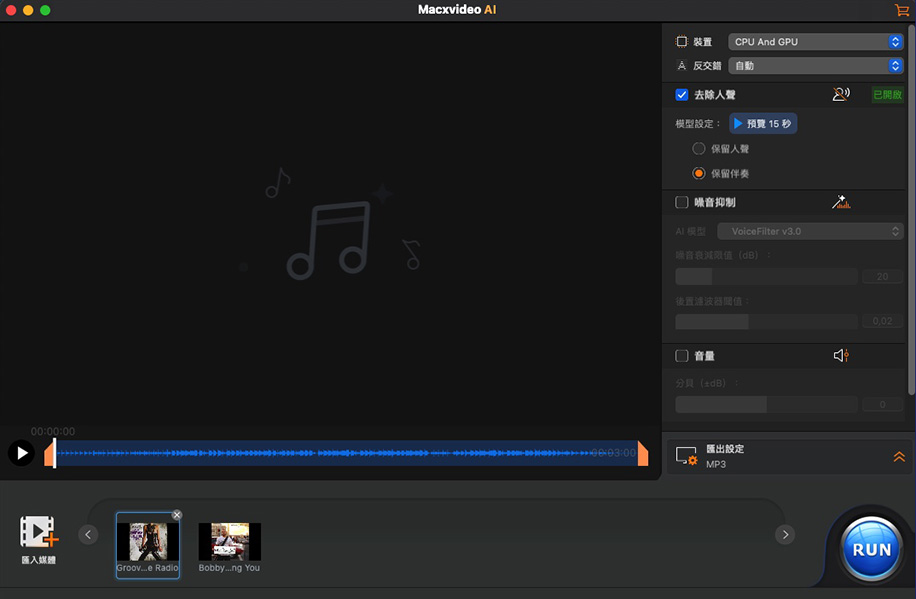The width and height of the screenshot is (916, 599).
Task: Select the 保留伴奏 radio option
Action: [699, 173]
